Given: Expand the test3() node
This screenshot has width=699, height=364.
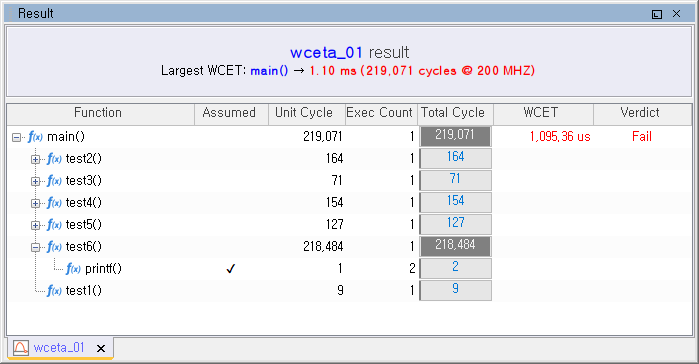Looking at the screenshot, I should tap(35, 181).
